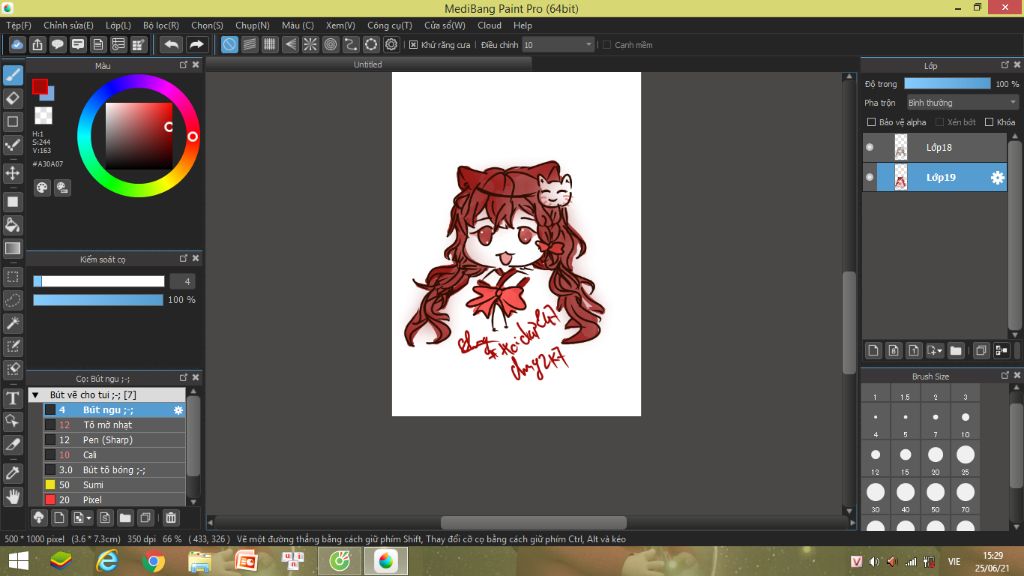Undock the Màu color panel

[x=184, y=65]
